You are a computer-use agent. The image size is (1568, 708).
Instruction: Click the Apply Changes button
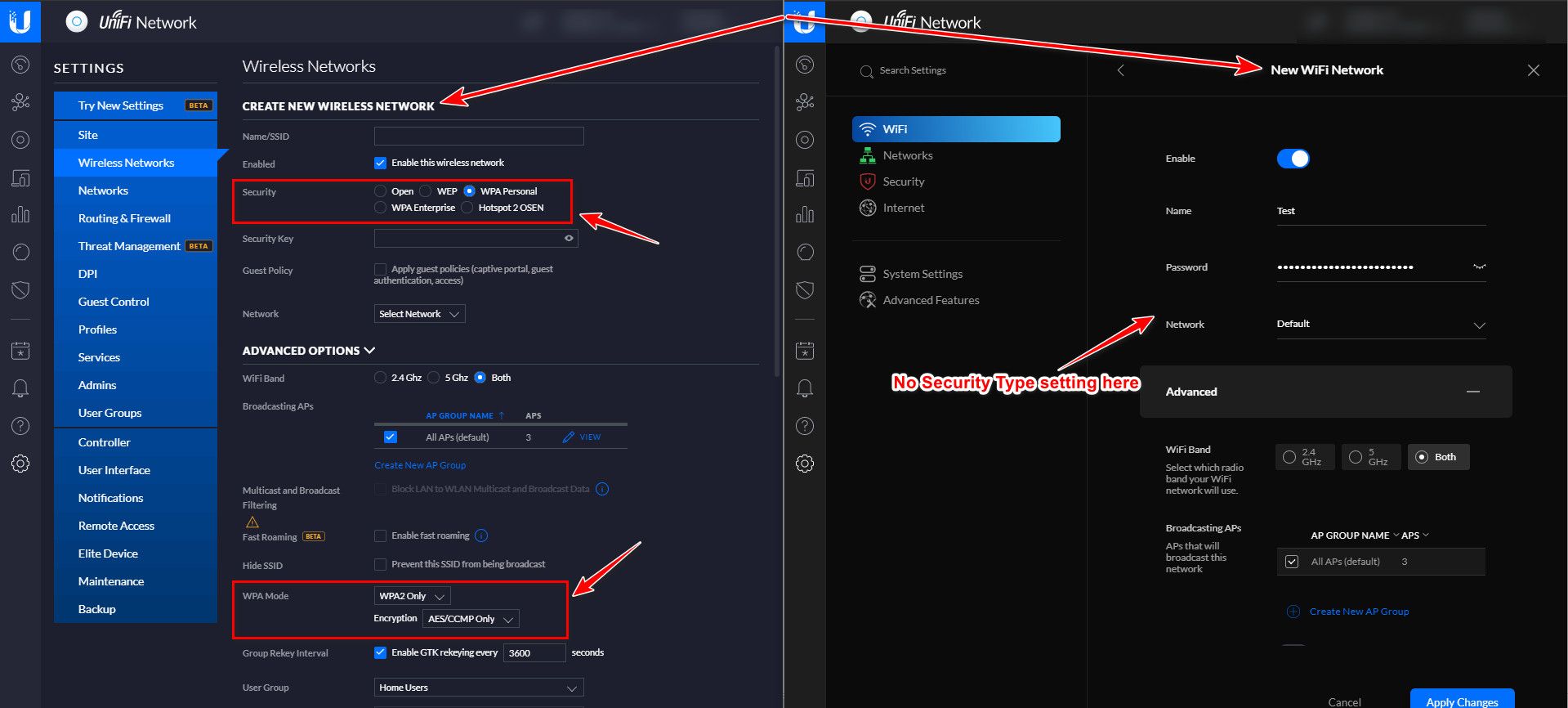tap(1461, 701)
